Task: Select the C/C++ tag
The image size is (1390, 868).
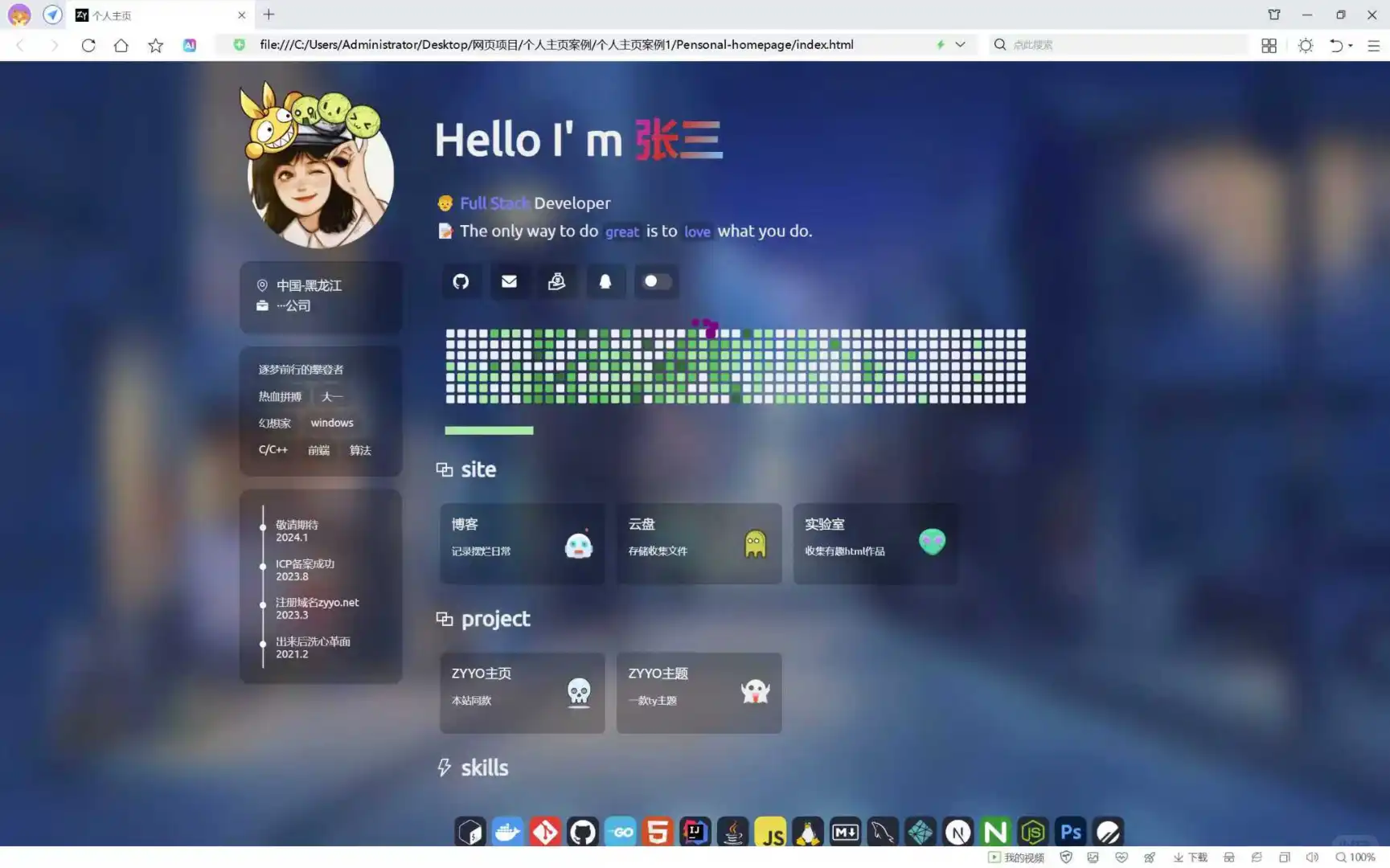Action: click(x=273, y=450)
